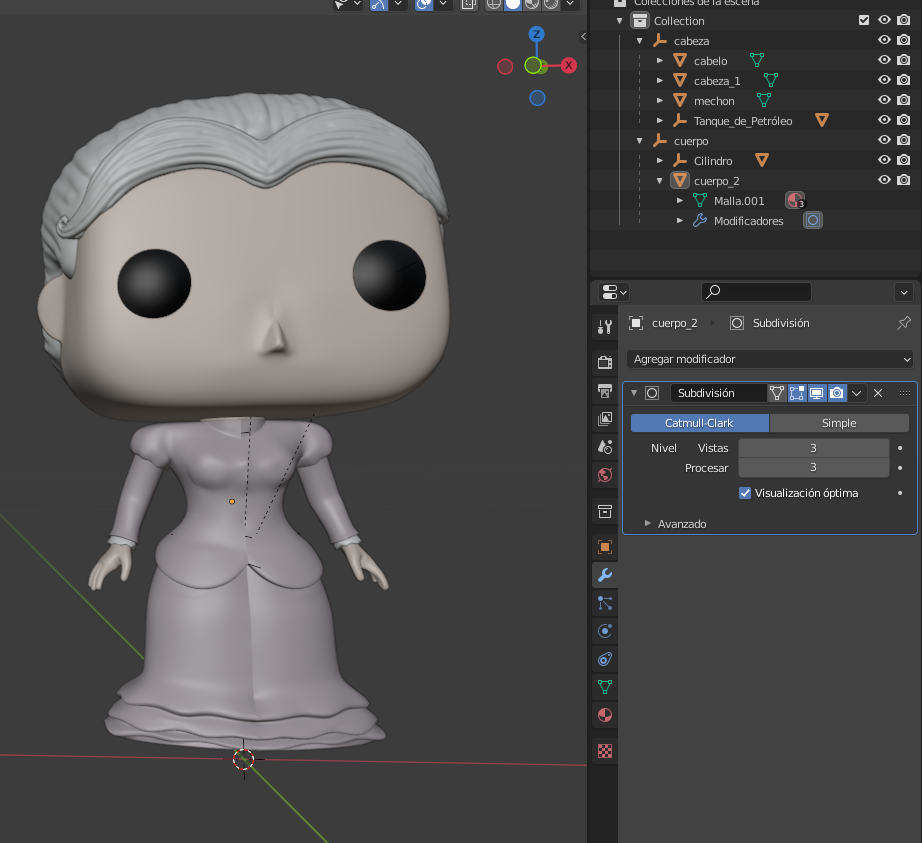Toggle modifier display in render
This screenshot has width=922, height=843.
click(x=836, y=393)
